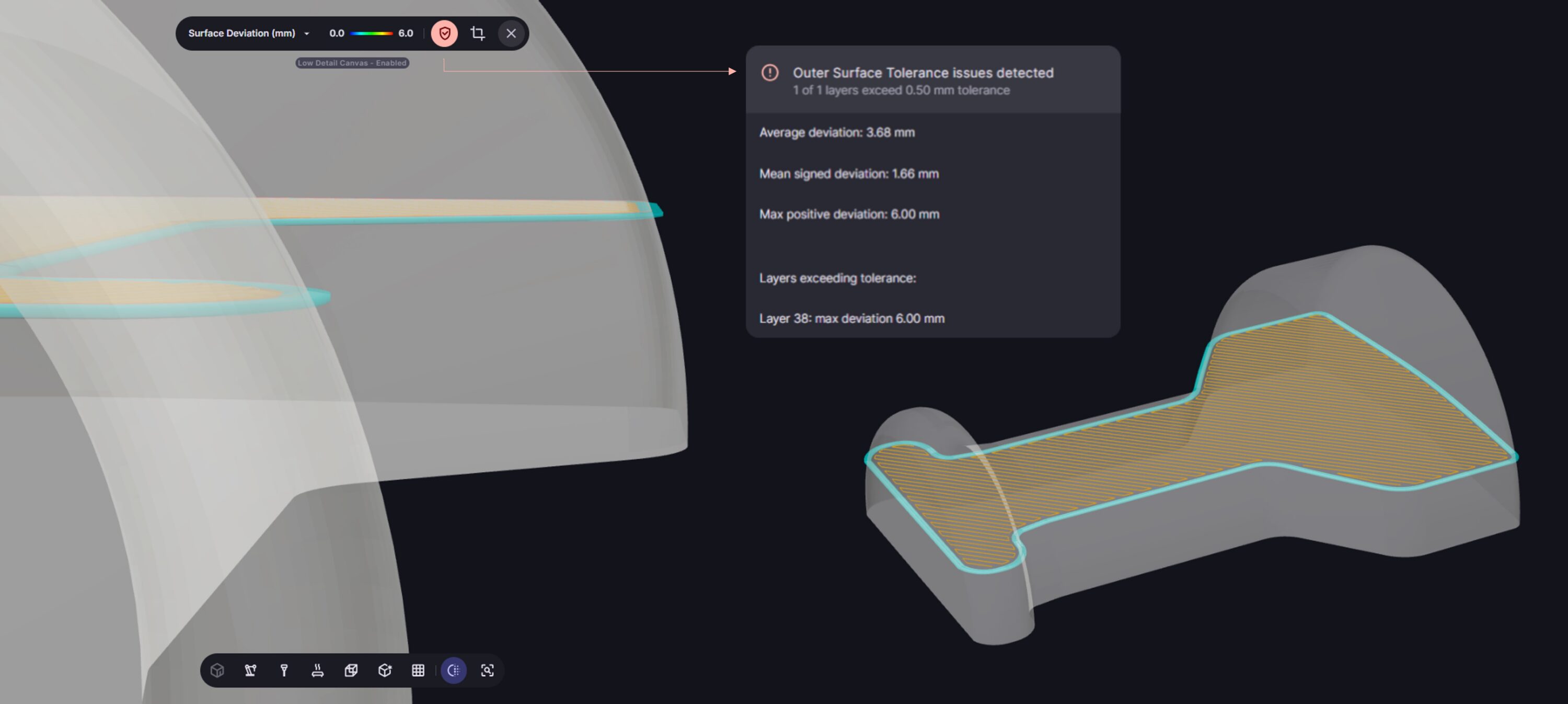The width and height of the screenshot is (1568, 704).
Task: Click the warning exclamation icon in panel
Action: point(770,73)
